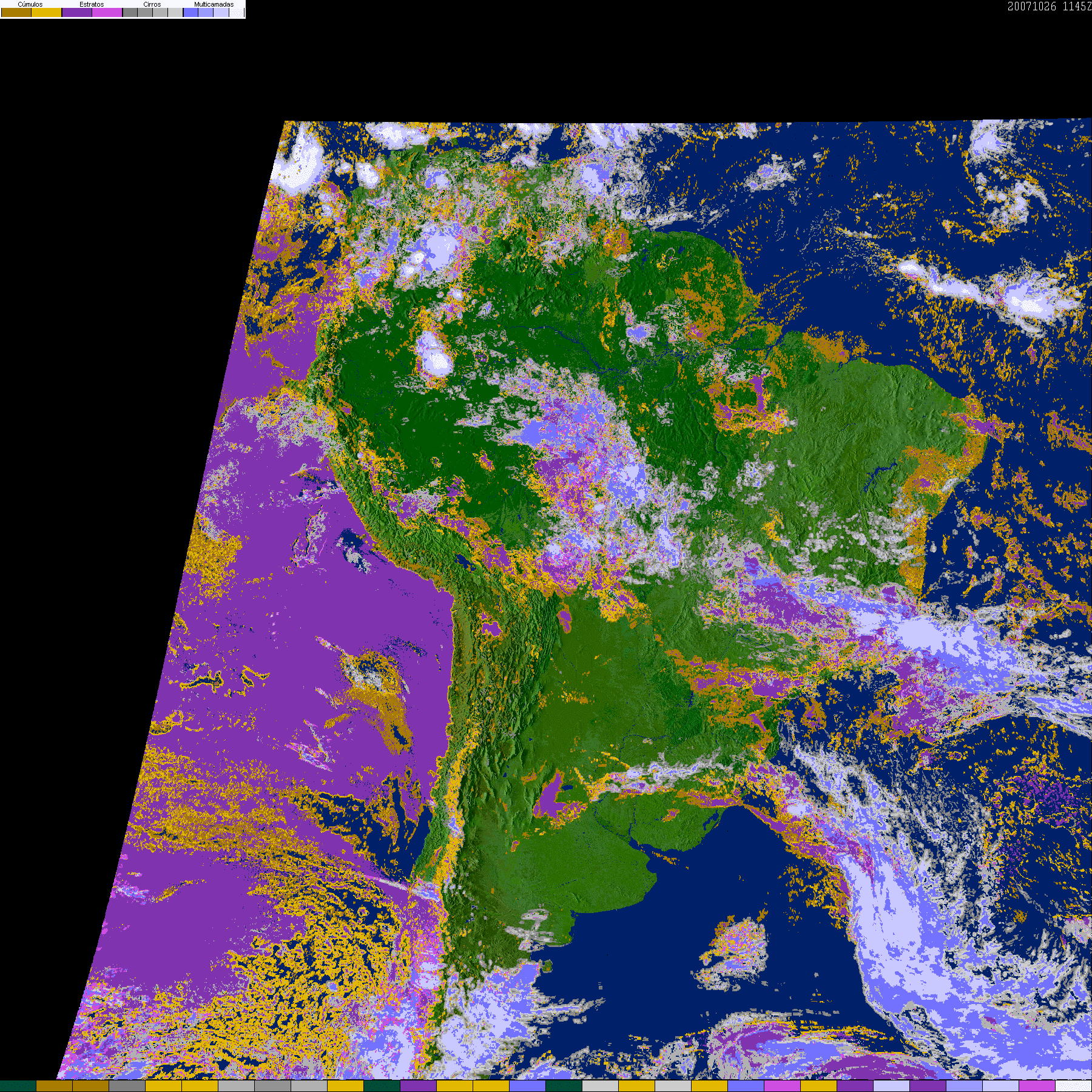Click the first dark green cell in bottom strip
Screen dimensions: 1092x1092
pos(18,1086)
